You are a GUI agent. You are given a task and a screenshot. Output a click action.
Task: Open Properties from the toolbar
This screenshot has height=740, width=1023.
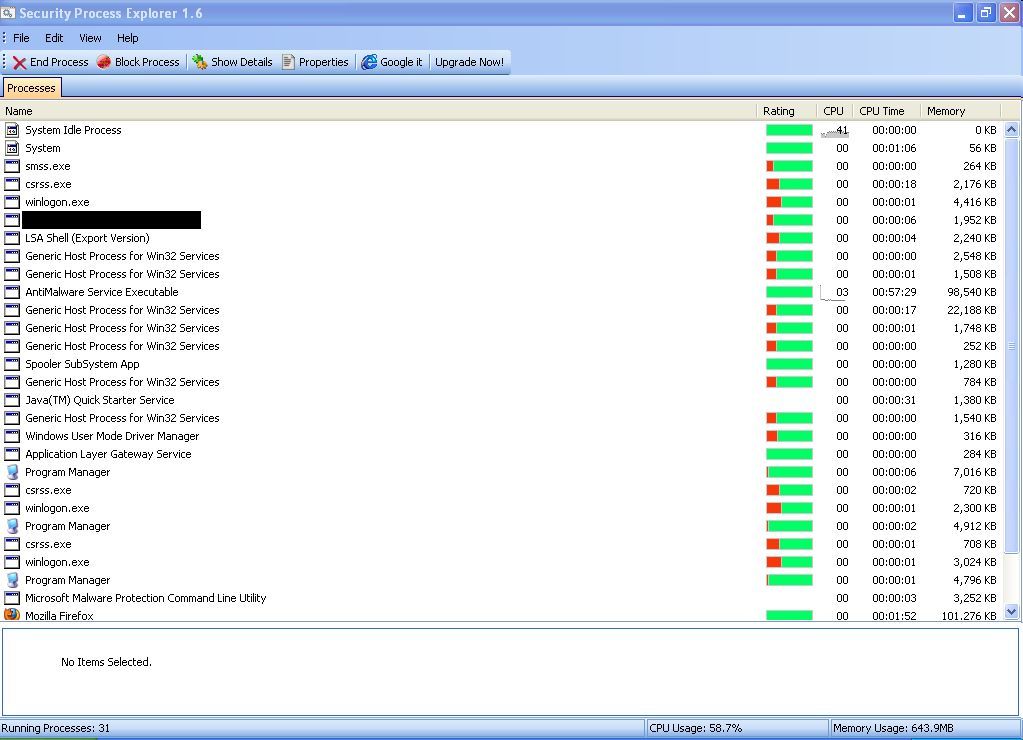click(x=316, y=62)
